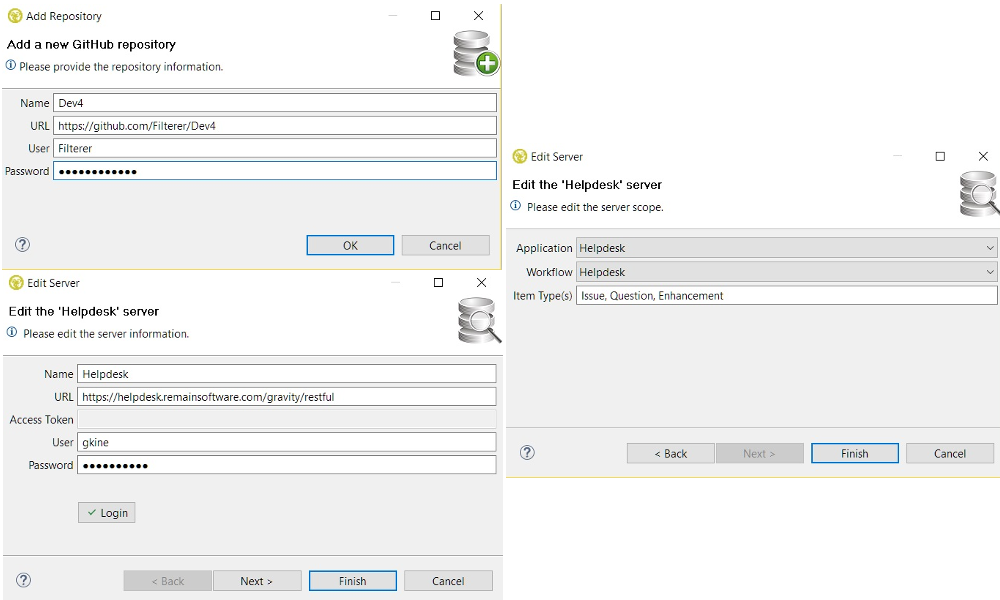The width and height of the screenshot is (1000, 600).
Task: Click Item Type(s) field
Action: (x=786, y=295)
